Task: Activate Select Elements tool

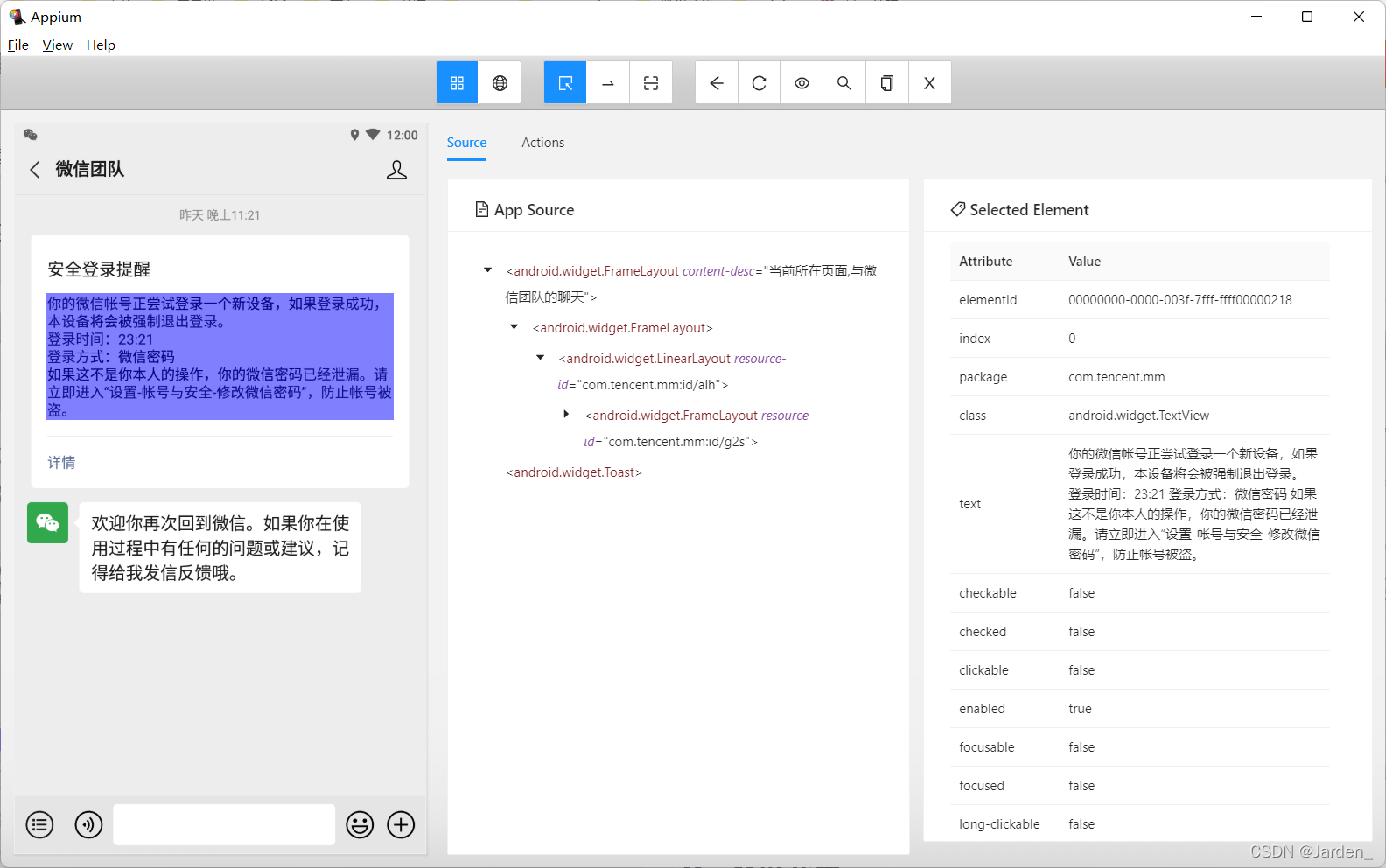Action: [565, 83]
